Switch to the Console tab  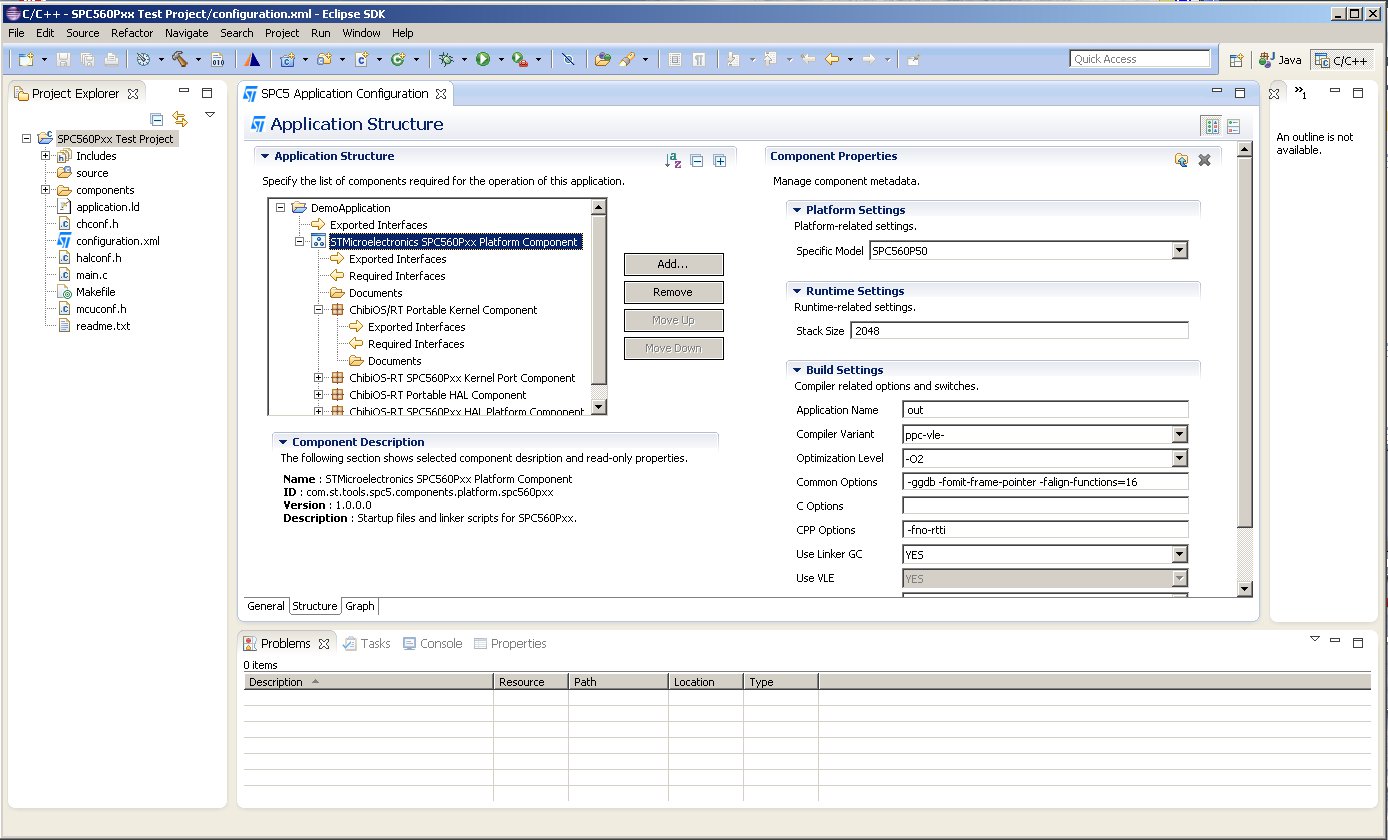(x=432, y=644)
